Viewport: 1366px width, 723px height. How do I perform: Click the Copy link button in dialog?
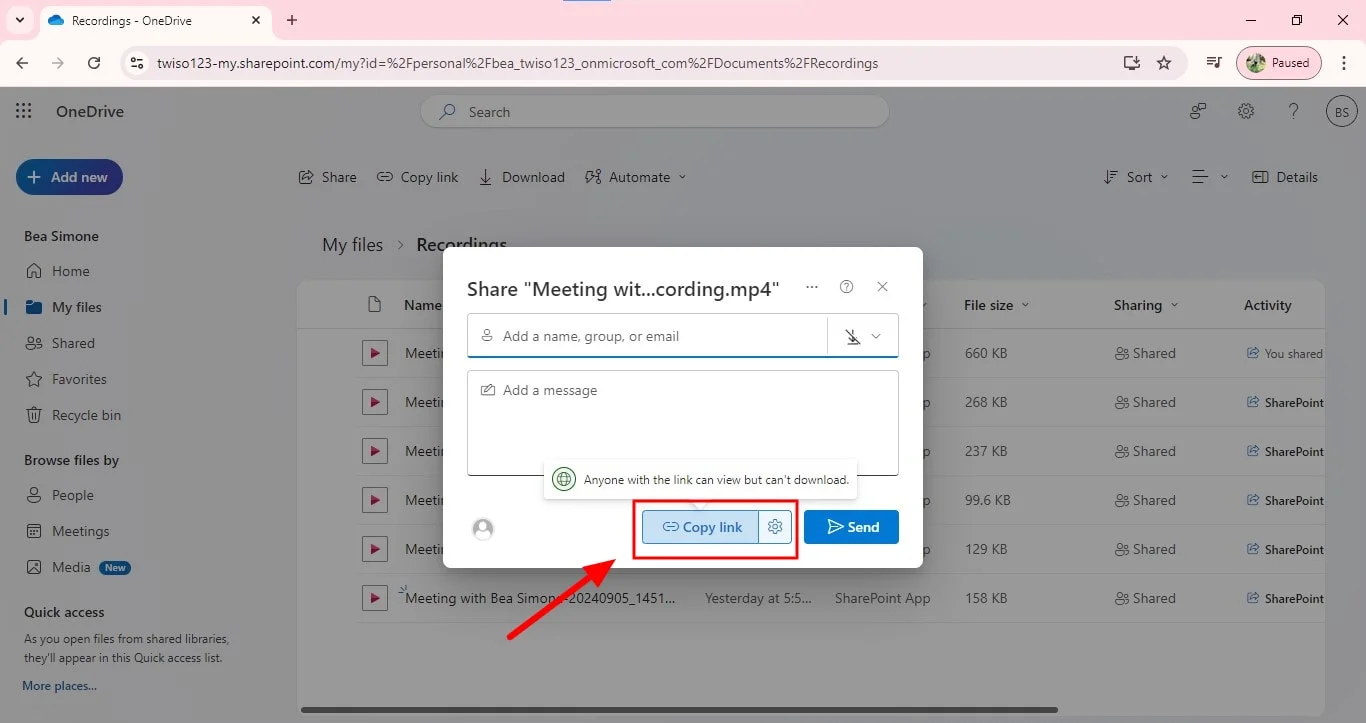(x=702, y=527)
